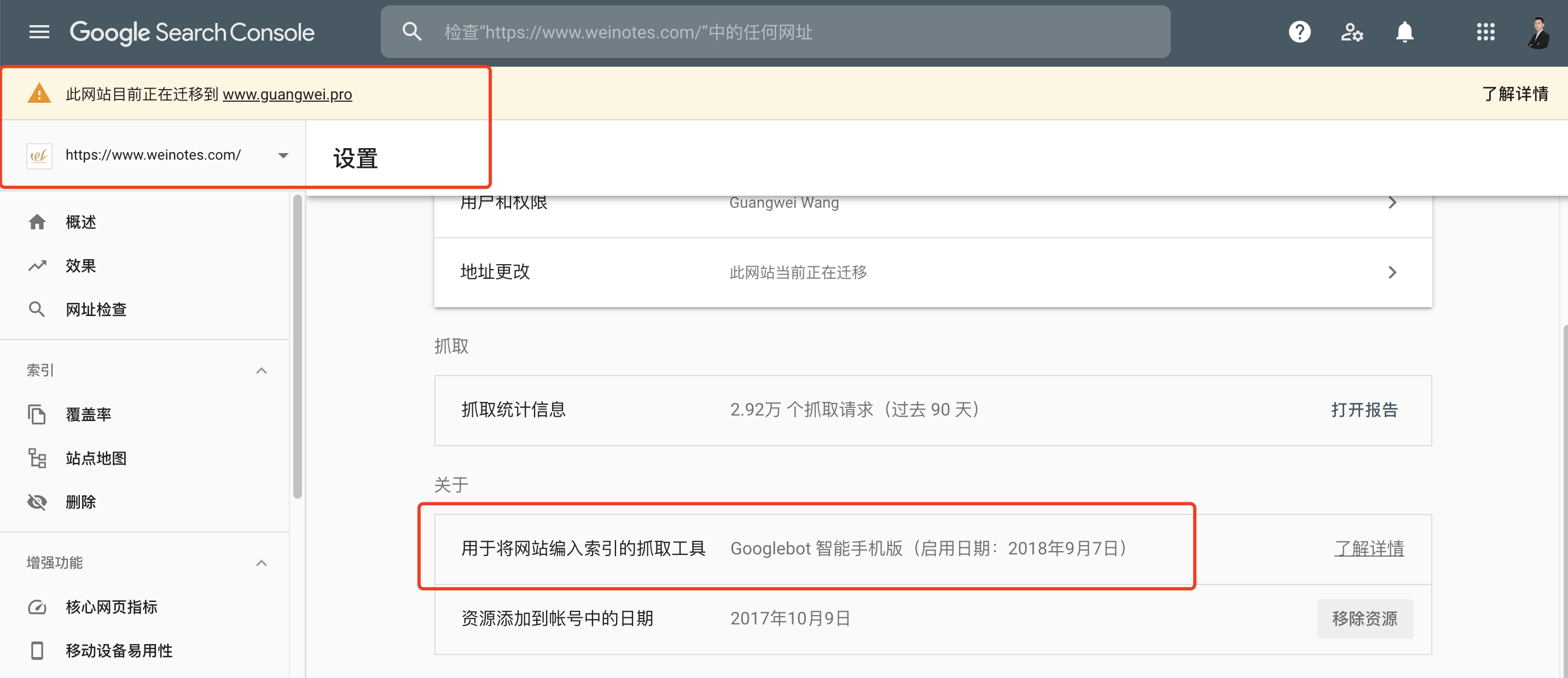Image resolution: width=1568 pixels, height=678 pixels.
Task: Open the 覆盖率 coverage report
Action: point(88,414)
